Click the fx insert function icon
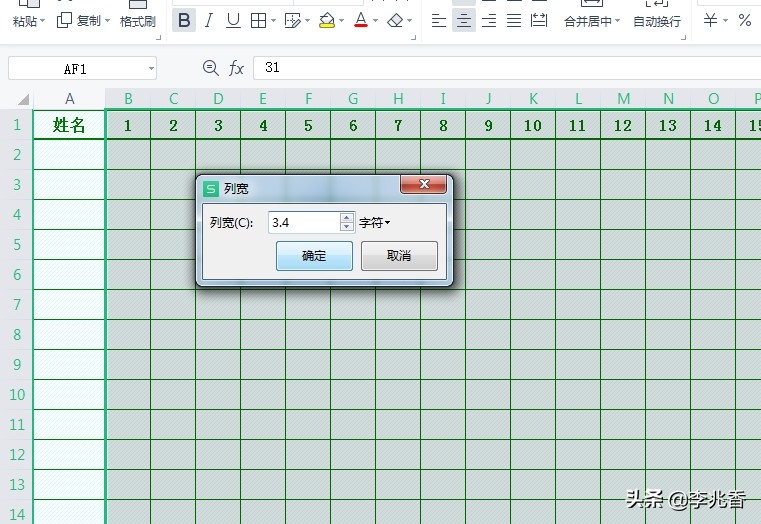 pos(236,68)
